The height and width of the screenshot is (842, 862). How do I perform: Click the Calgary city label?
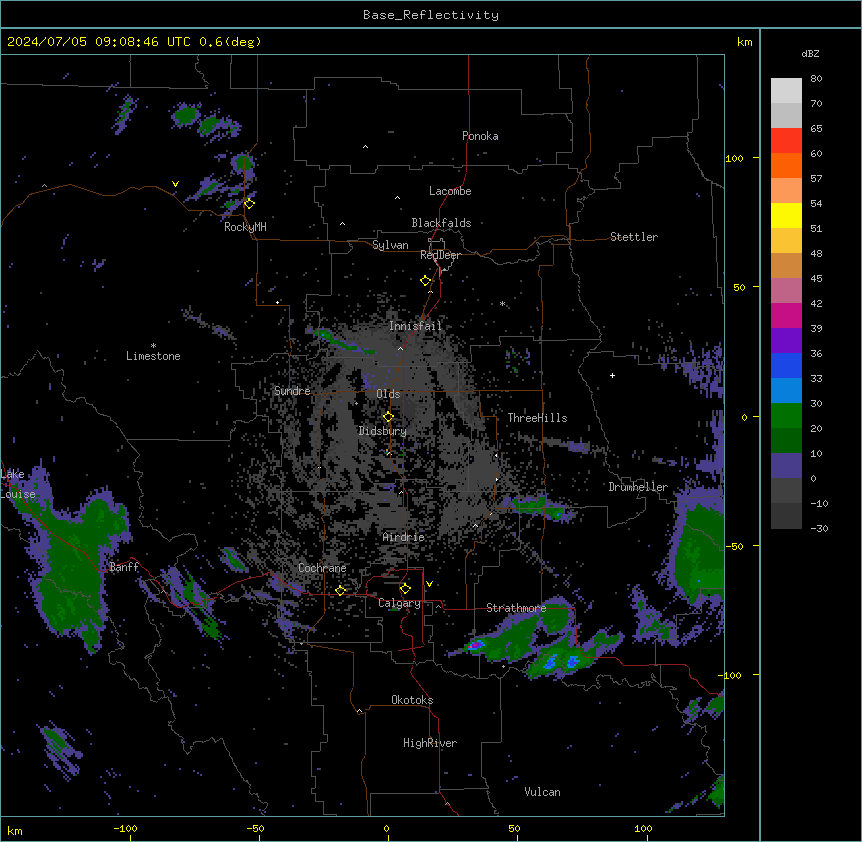click(399, 603)
